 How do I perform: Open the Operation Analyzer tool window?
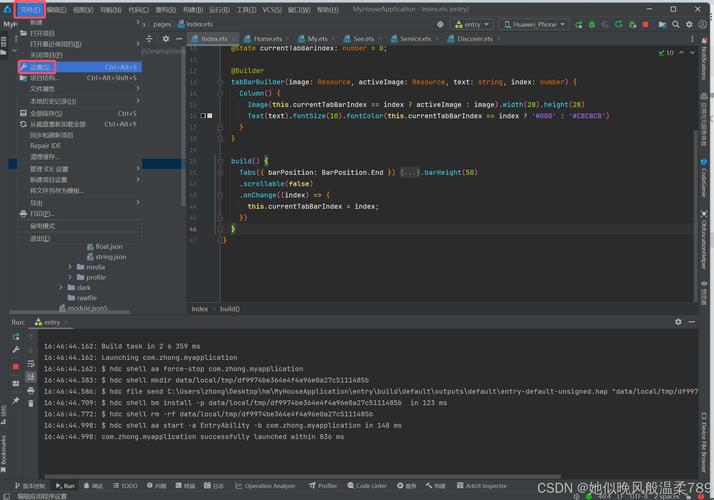pos(265,486)
